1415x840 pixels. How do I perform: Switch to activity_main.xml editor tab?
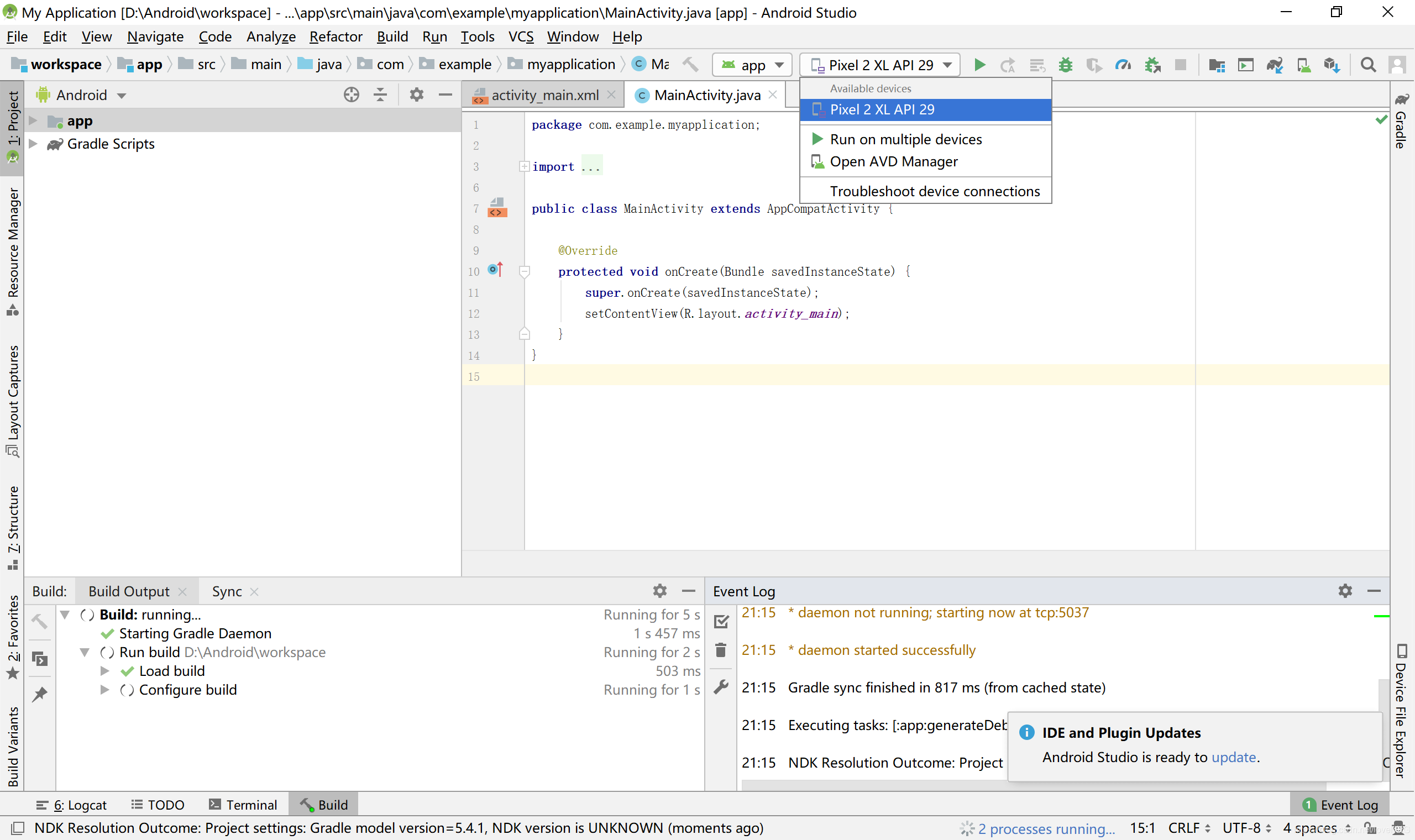[544, 95]
